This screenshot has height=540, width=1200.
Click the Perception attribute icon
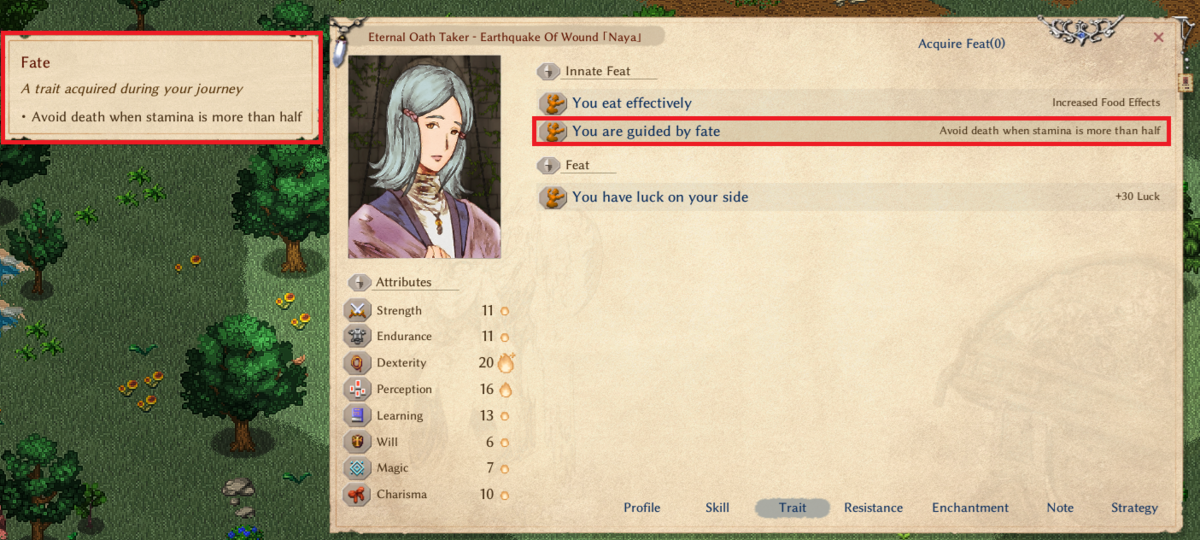(x=358, y=389)
